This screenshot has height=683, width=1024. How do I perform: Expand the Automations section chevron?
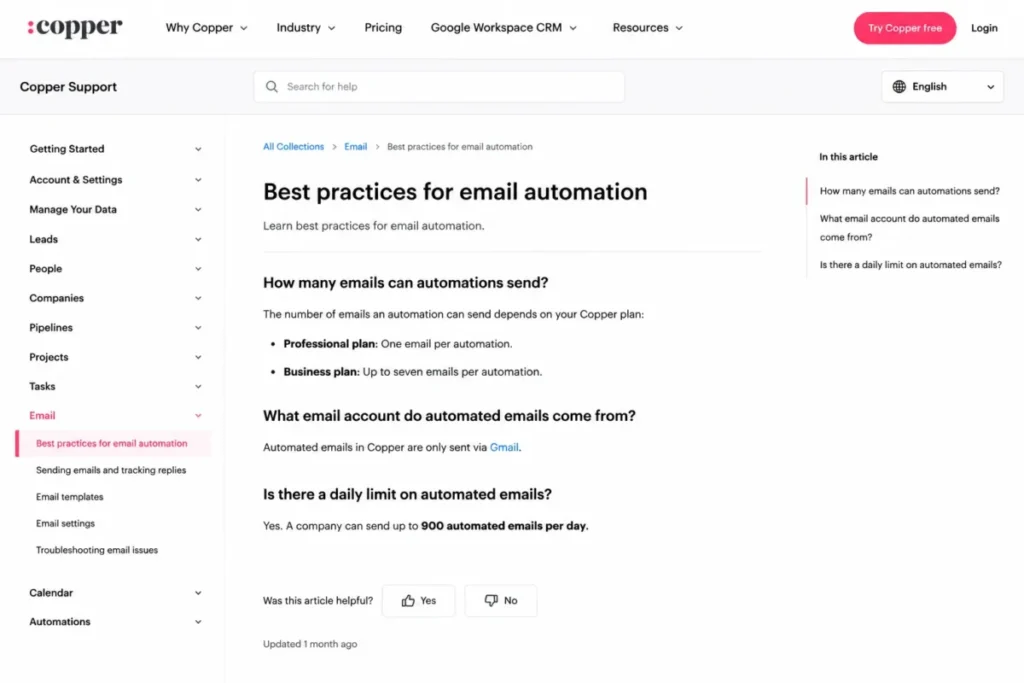coord(198,622)
